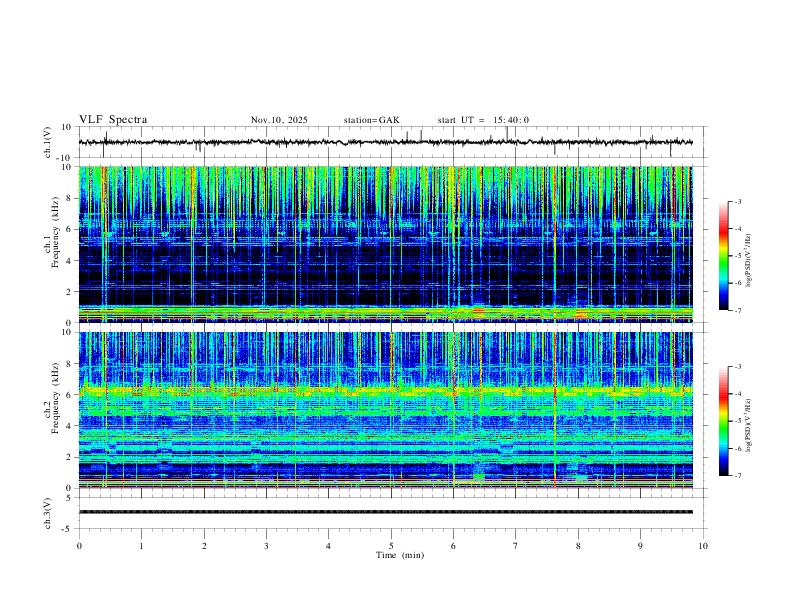Click inside the ch.1 frequency spectrogram
Image resolution: width=792 pixels, height=612 pixels.
click(385, 244)
